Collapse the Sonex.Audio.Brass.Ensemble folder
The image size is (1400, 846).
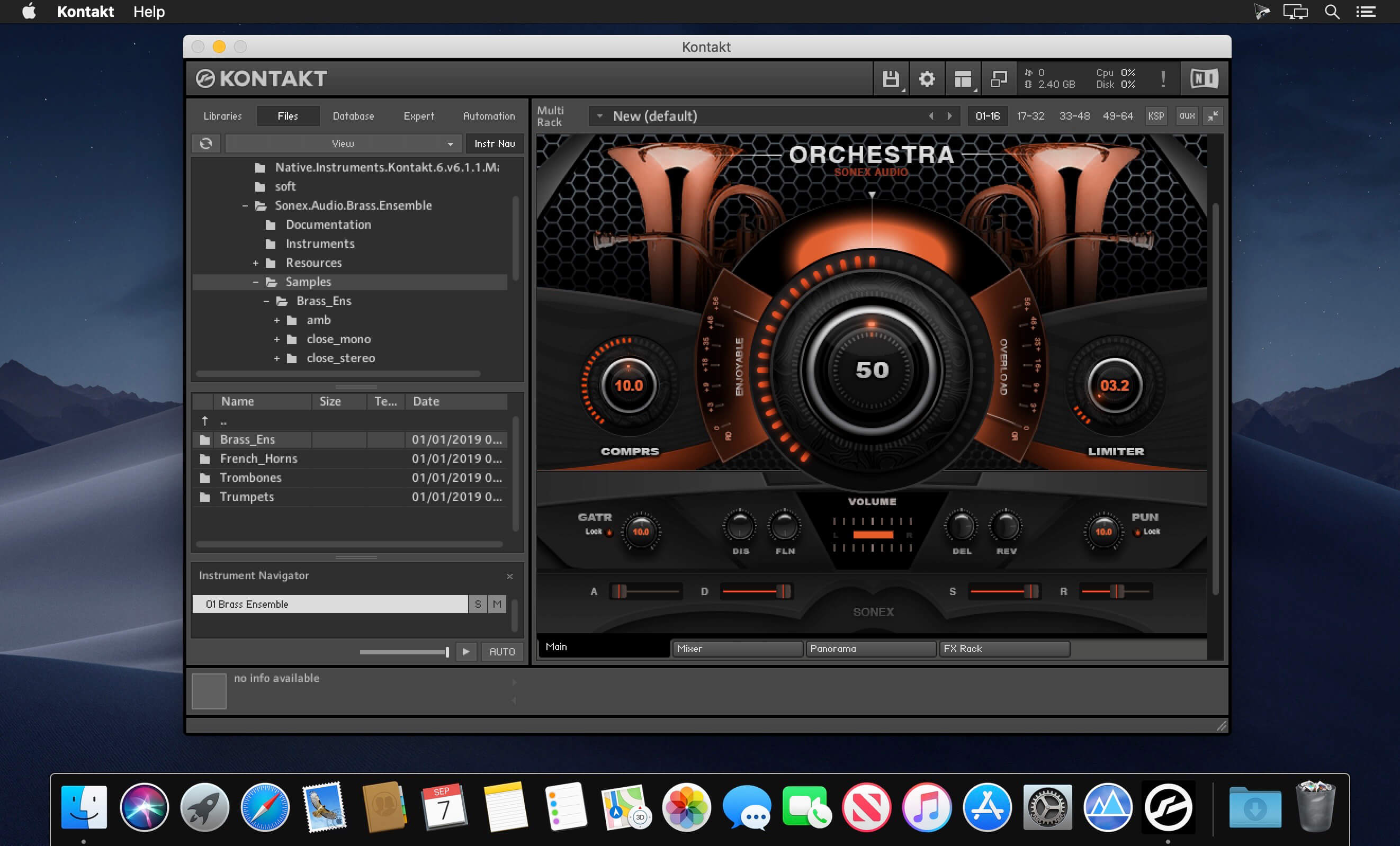(x=245, y=205)
